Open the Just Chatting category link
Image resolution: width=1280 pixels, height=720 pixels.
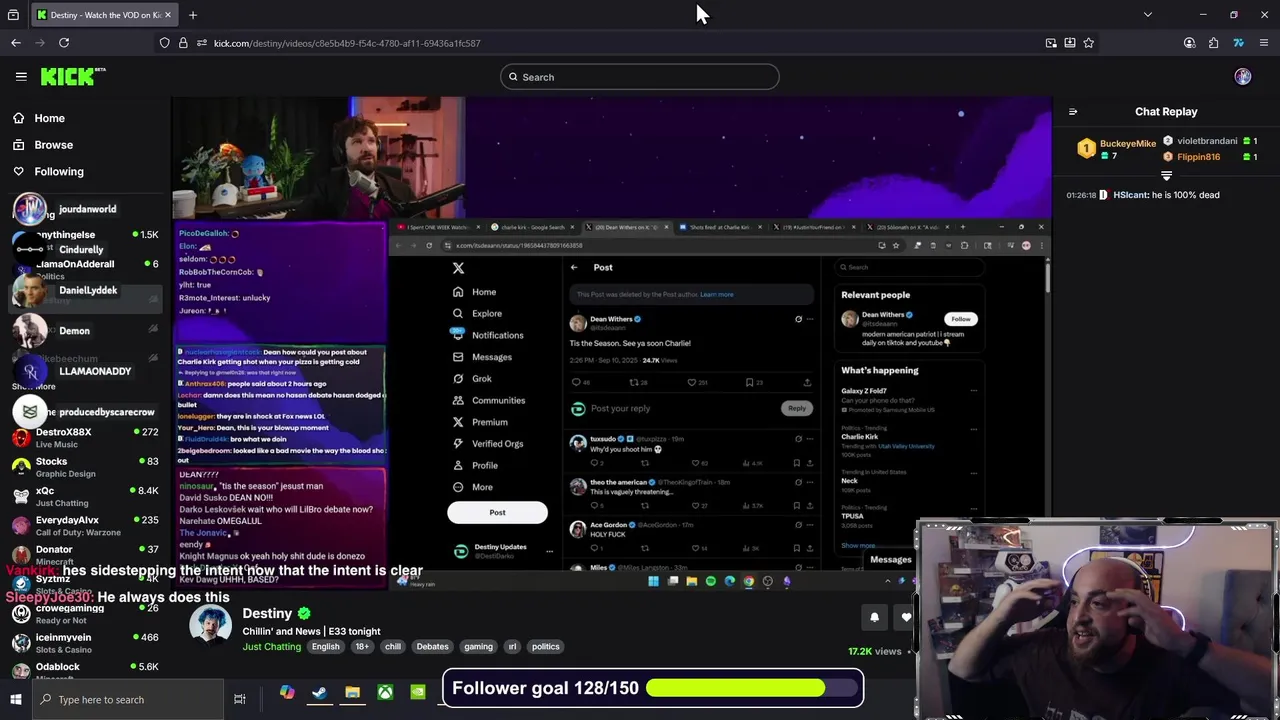coord(271,647)
